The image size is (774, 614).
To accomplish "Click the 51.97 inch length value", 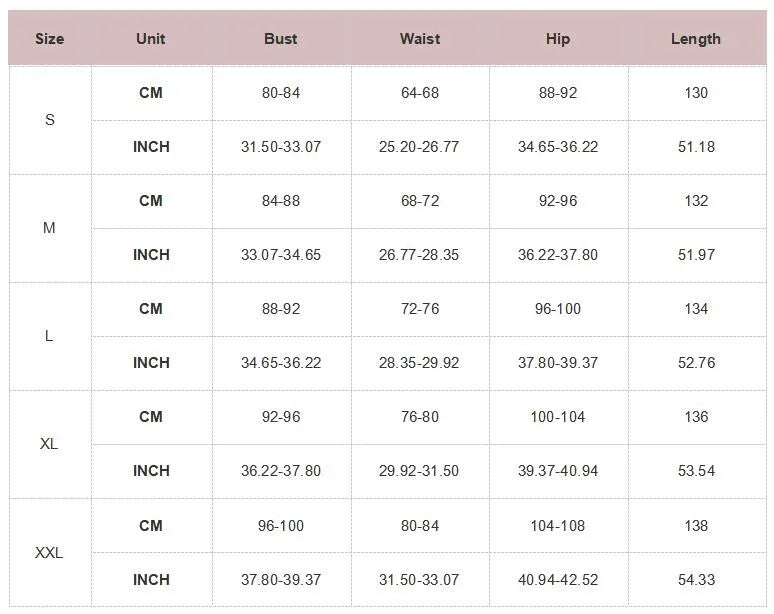I will tap(696, 255).
